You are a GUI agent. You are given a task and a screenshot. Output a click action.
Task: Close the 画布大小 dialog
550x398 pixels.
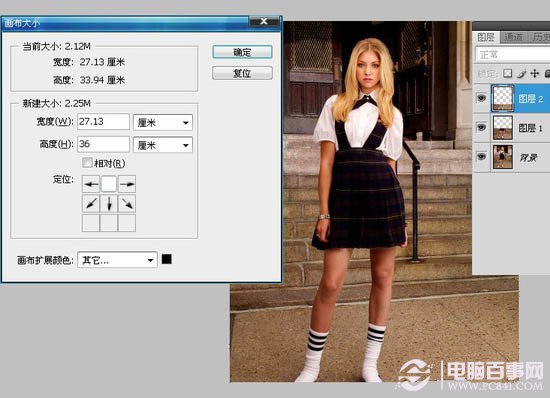pyautogui.click(x=264, y=21)
